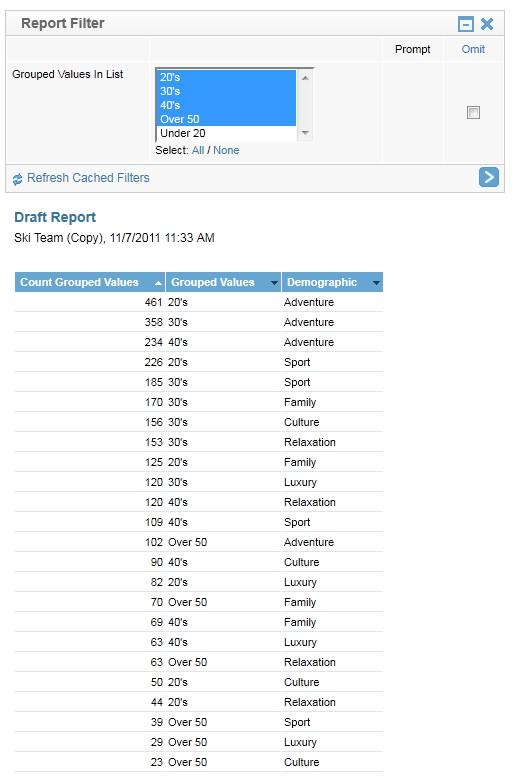Click the list scrollbar up arrow
Viewport: 514px width, 778px height.
point(305,78)
